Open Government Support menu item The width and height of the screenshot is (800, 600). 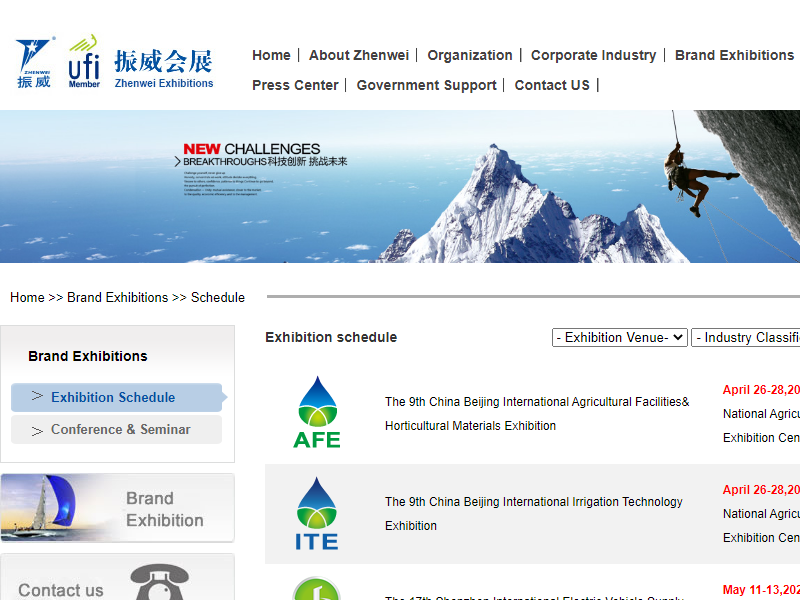tap(426, 85)
